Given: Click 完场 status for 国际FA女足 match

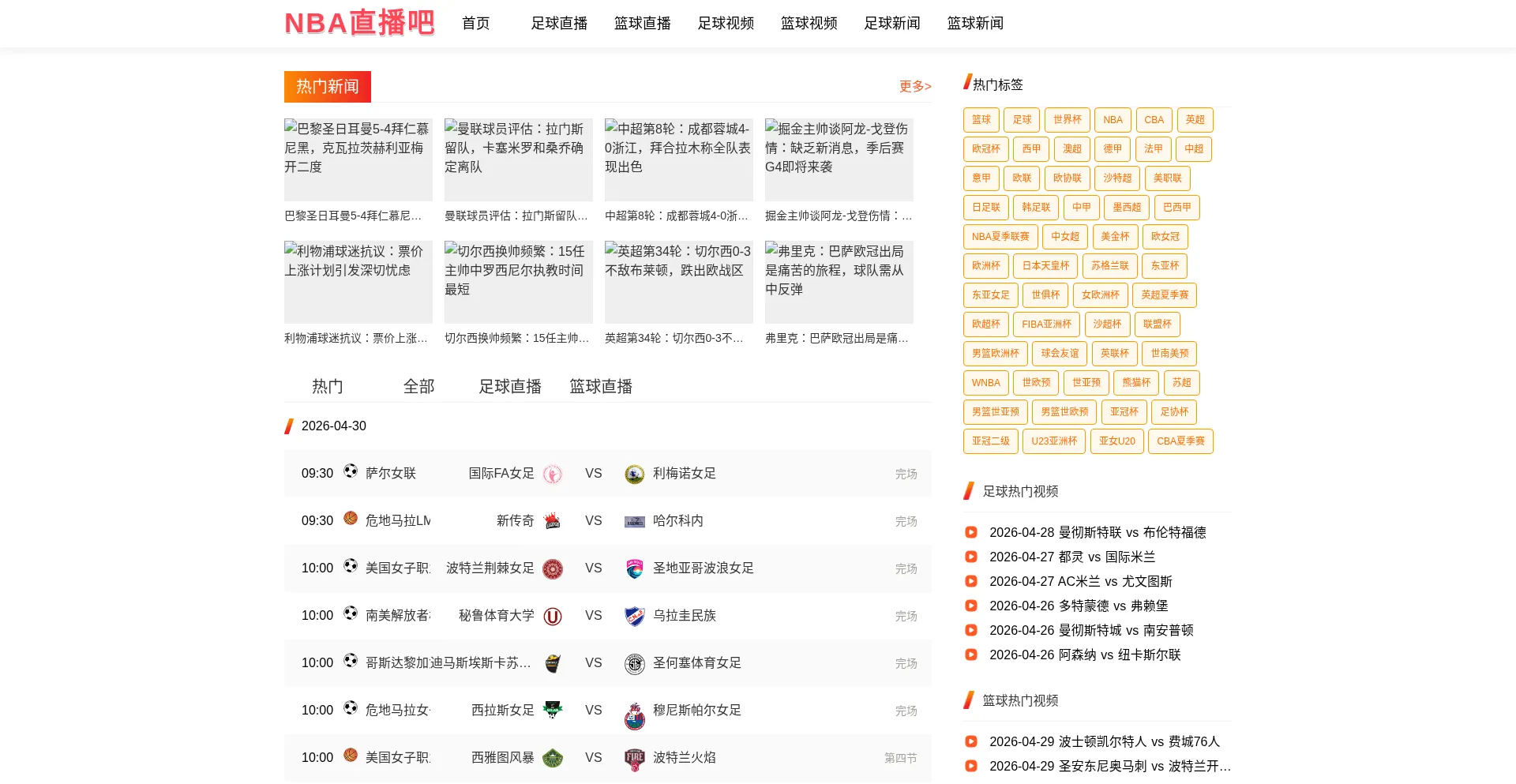Looking at the screenshot, I should pyautogui.click(x=906, y=474).
